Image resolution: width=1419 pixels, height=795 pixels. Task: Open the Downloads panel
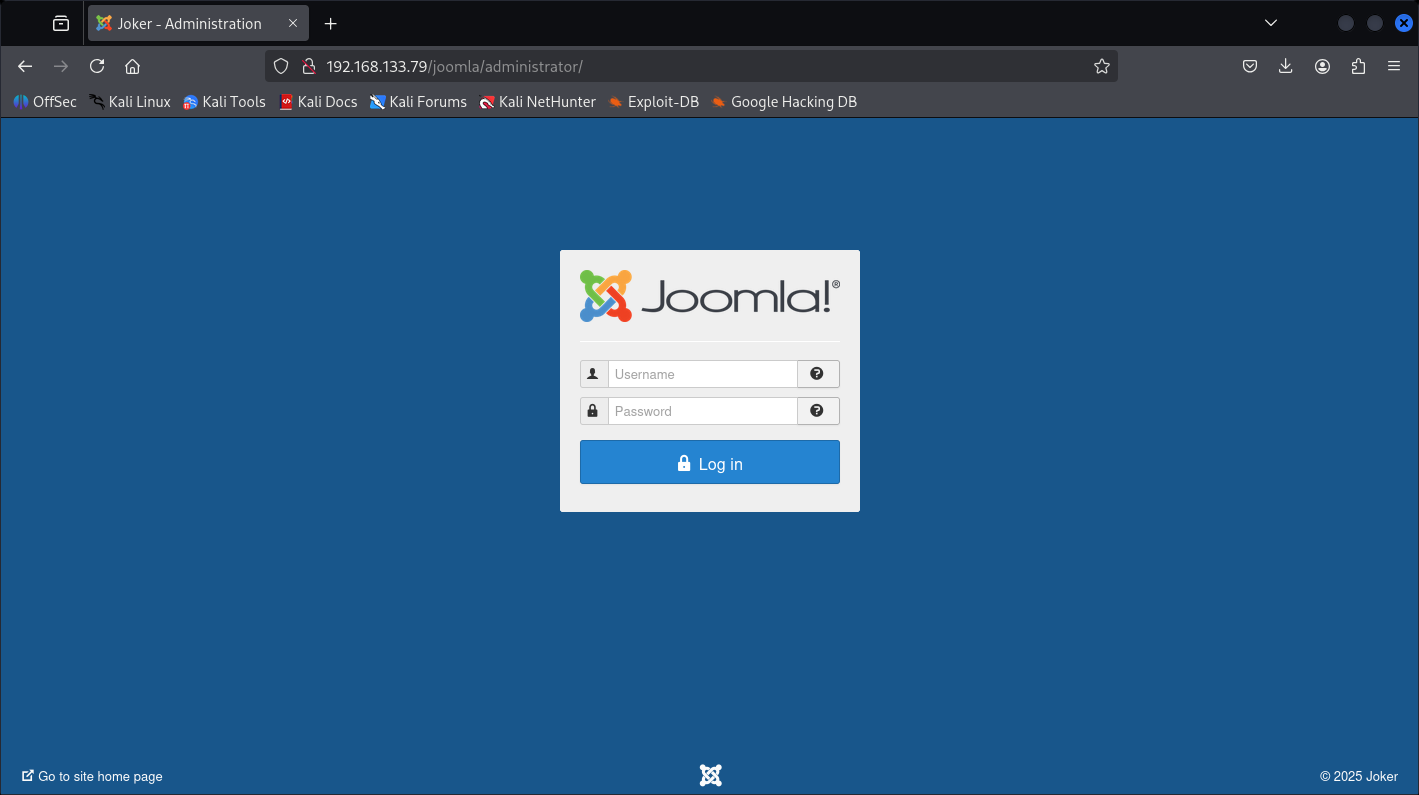point(1286,66)
